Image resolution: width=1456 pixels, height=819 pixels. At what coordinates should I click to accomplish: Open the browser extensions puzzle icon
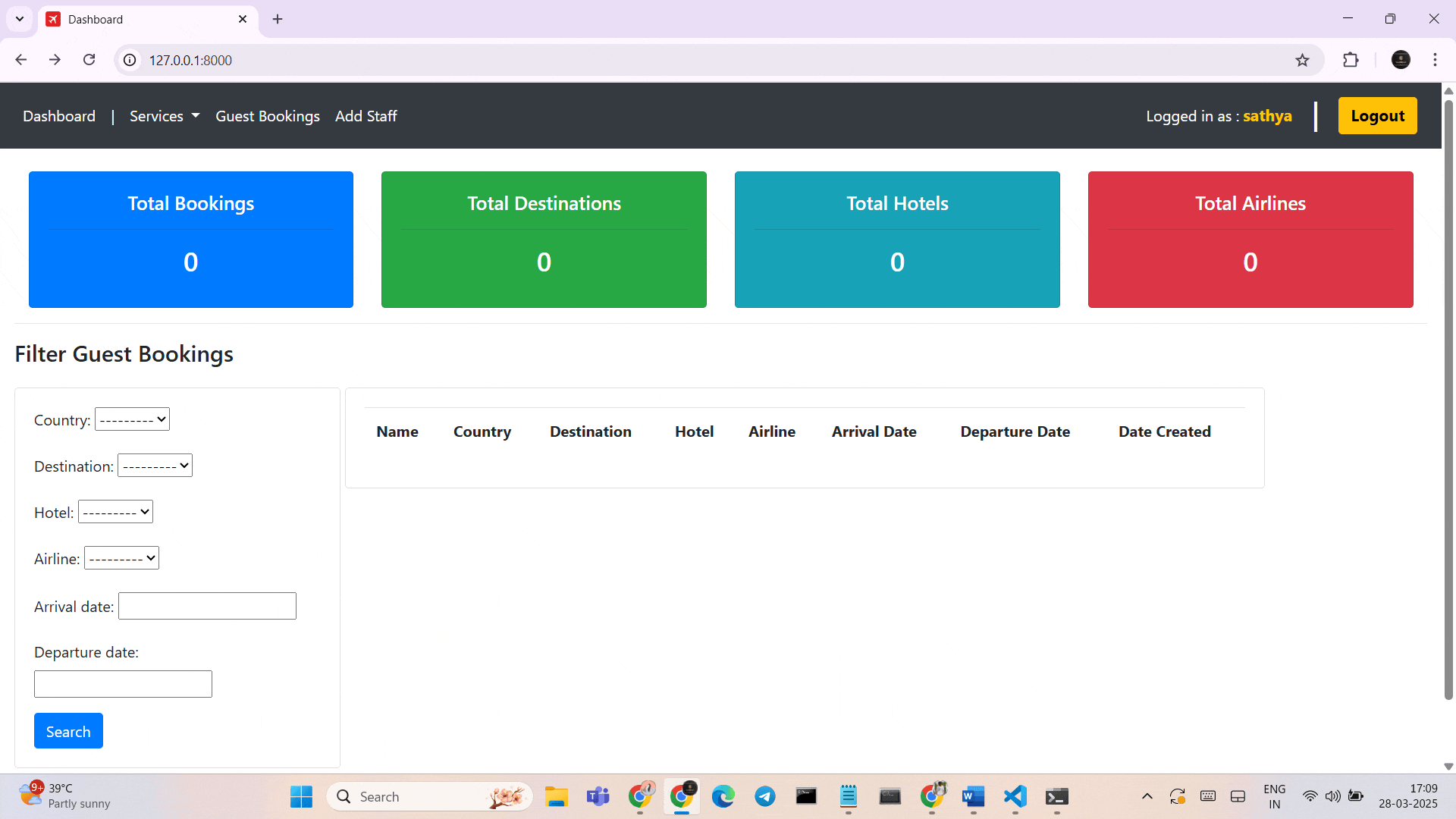tap(1351, 60)
